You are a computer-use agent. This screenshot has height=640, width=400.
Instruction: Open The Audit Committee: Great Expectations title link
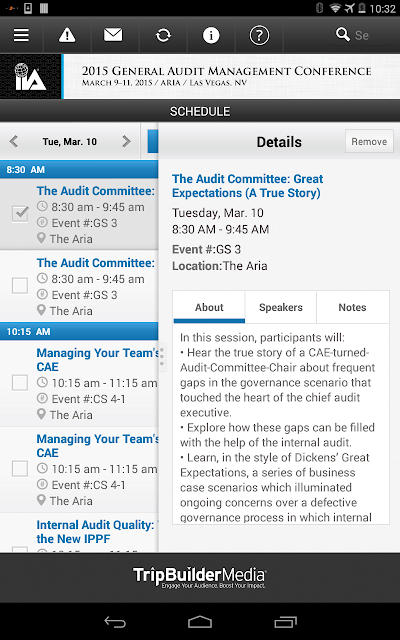247,186
